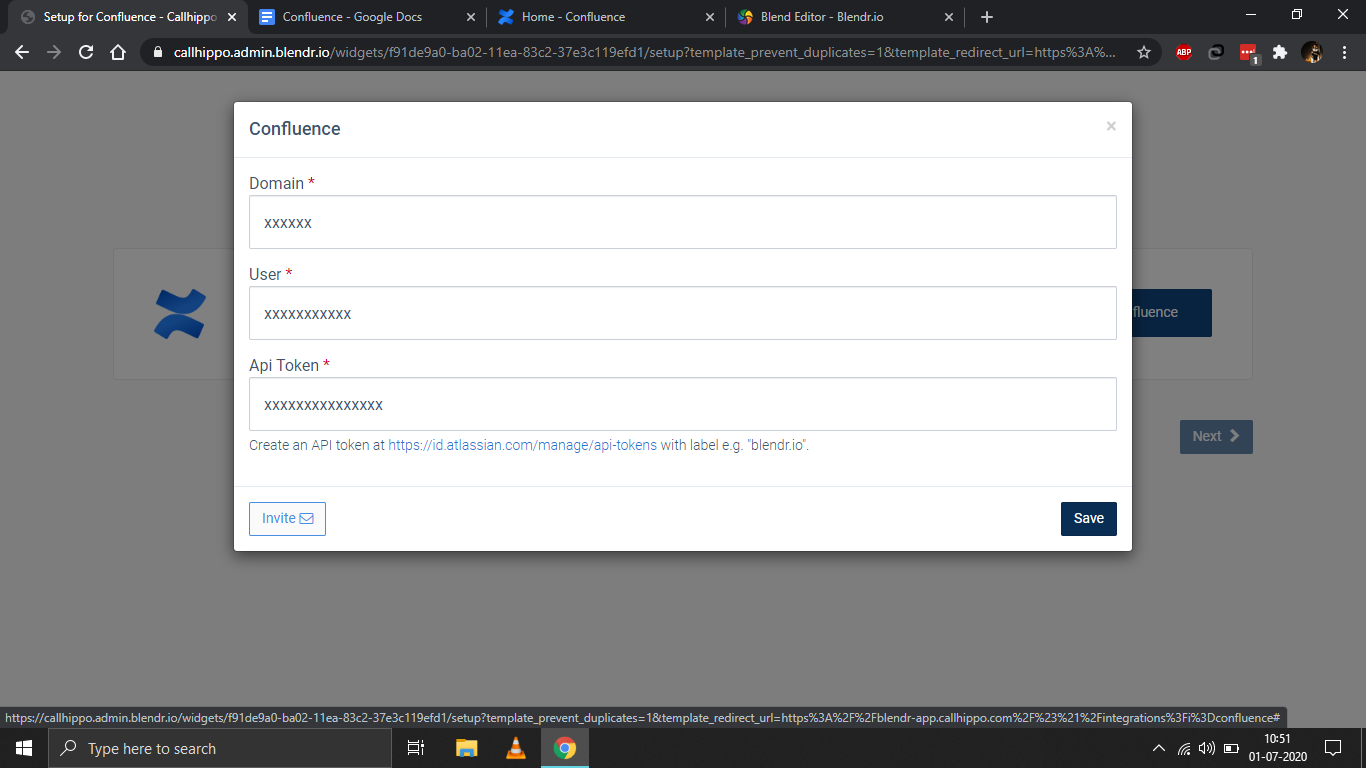1366x768 pixels.
Task: Click the Api Token input field
Action: (683, 404)
